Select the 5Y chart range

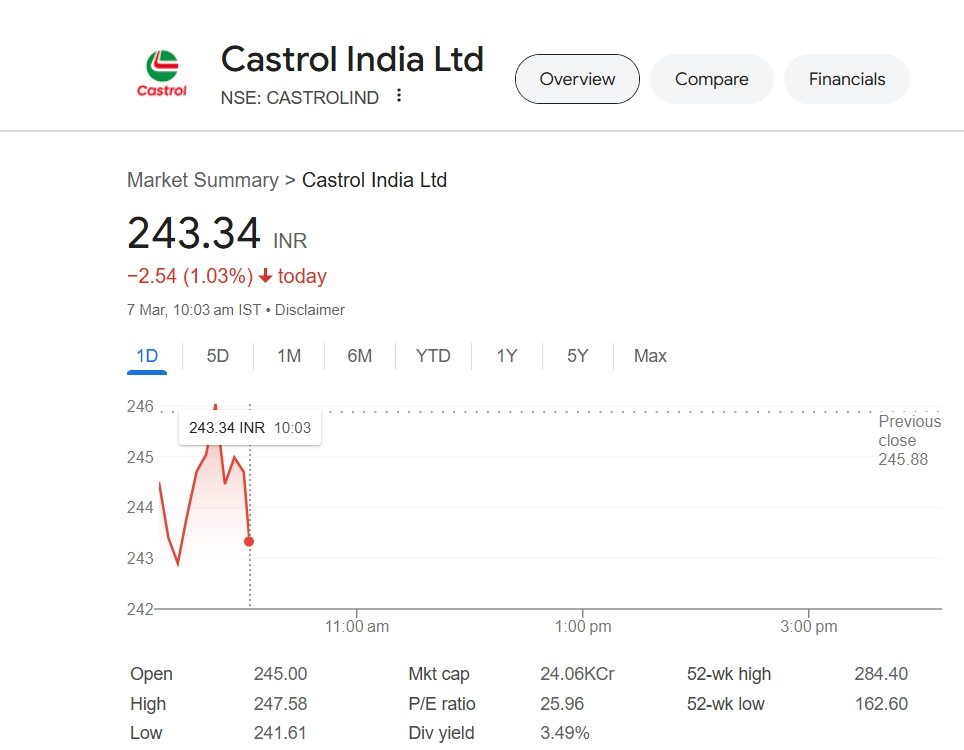click(x=578, y=356)
